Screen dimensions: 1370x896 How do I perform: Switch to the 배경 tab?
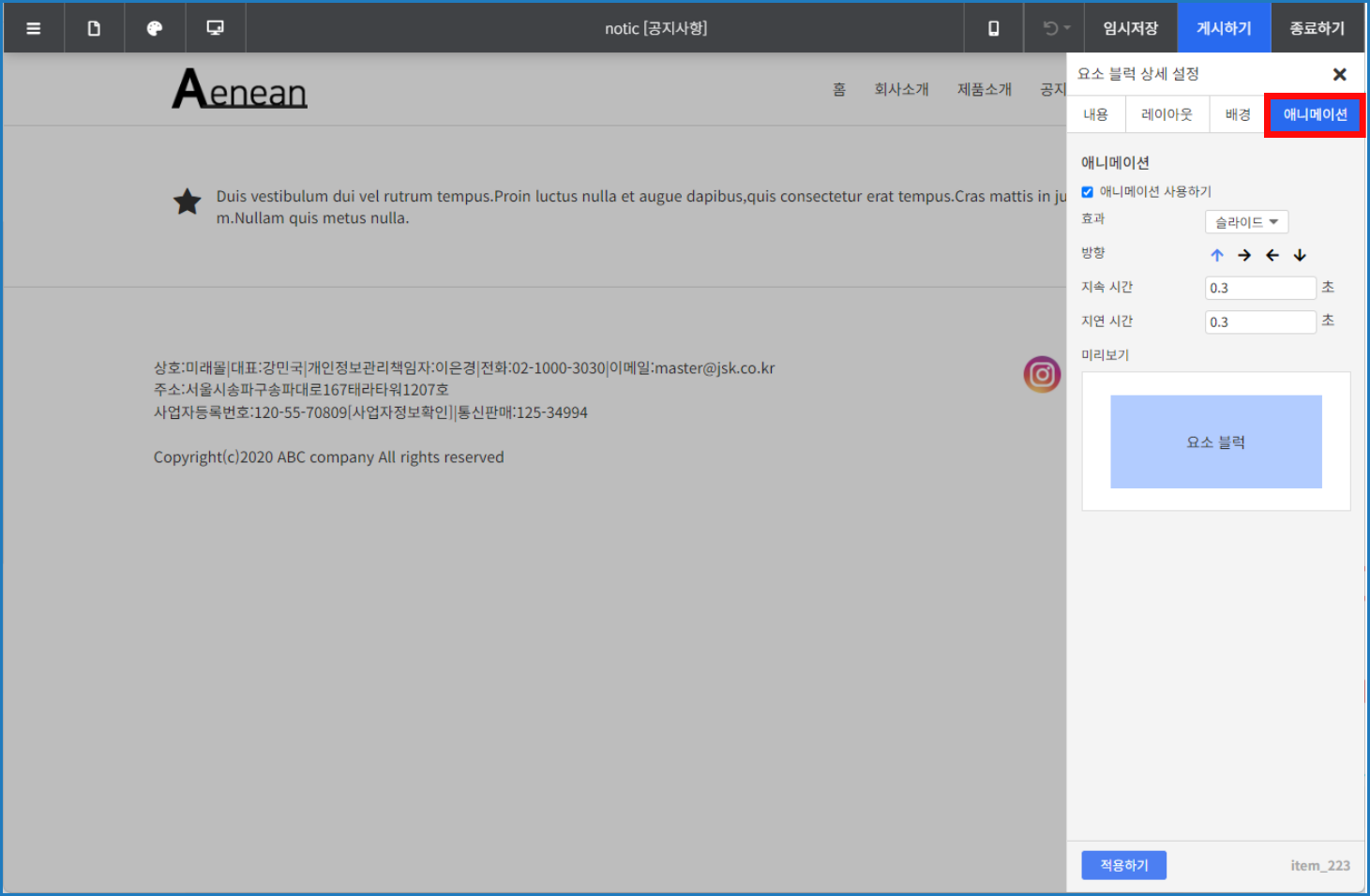[1236, 113]
